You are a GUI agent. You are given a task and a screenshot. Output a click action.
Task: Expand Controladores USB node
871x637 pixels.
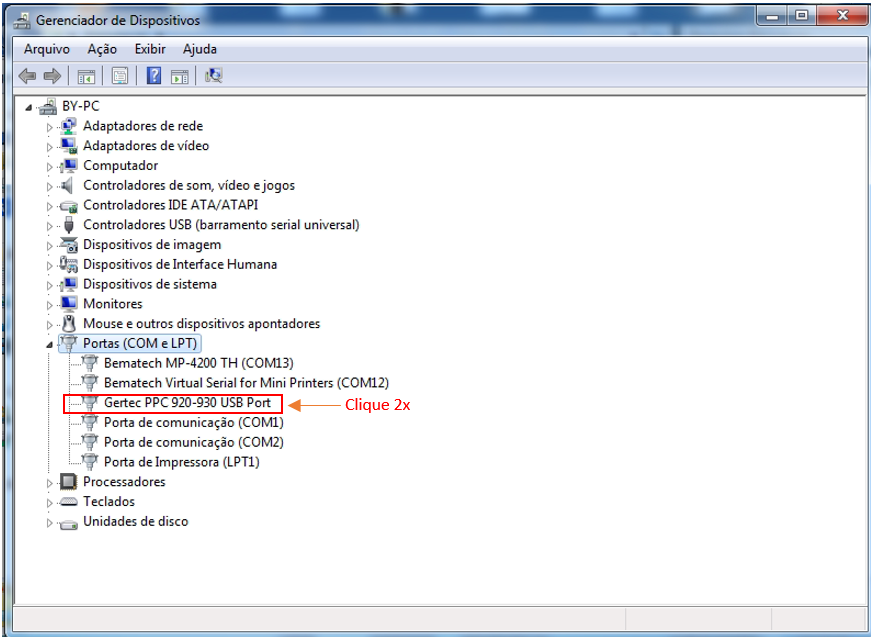[x=49, y=226]
